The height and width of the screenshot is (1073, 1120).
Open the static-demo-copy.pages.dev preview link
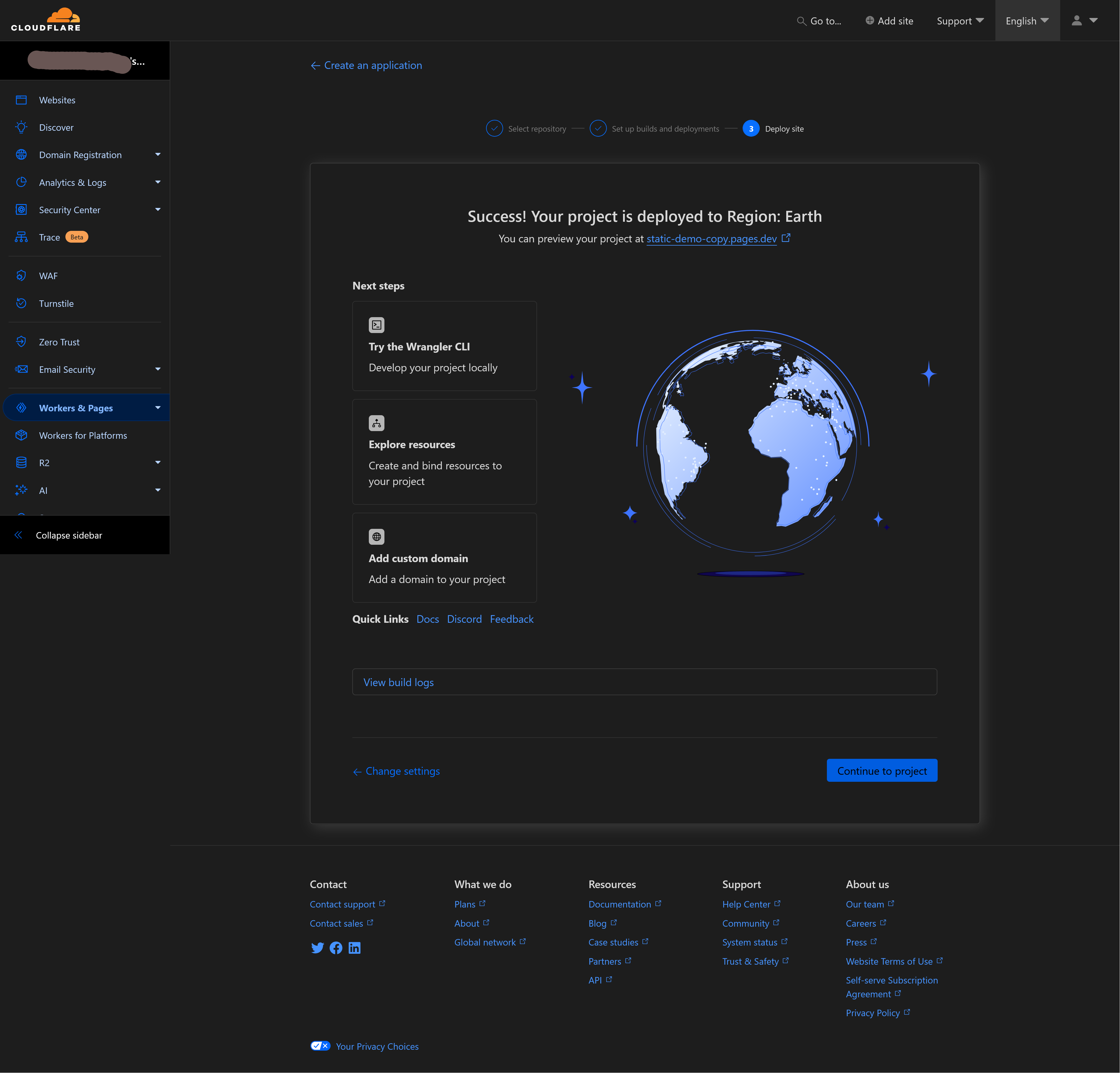(x=711, y=239)
